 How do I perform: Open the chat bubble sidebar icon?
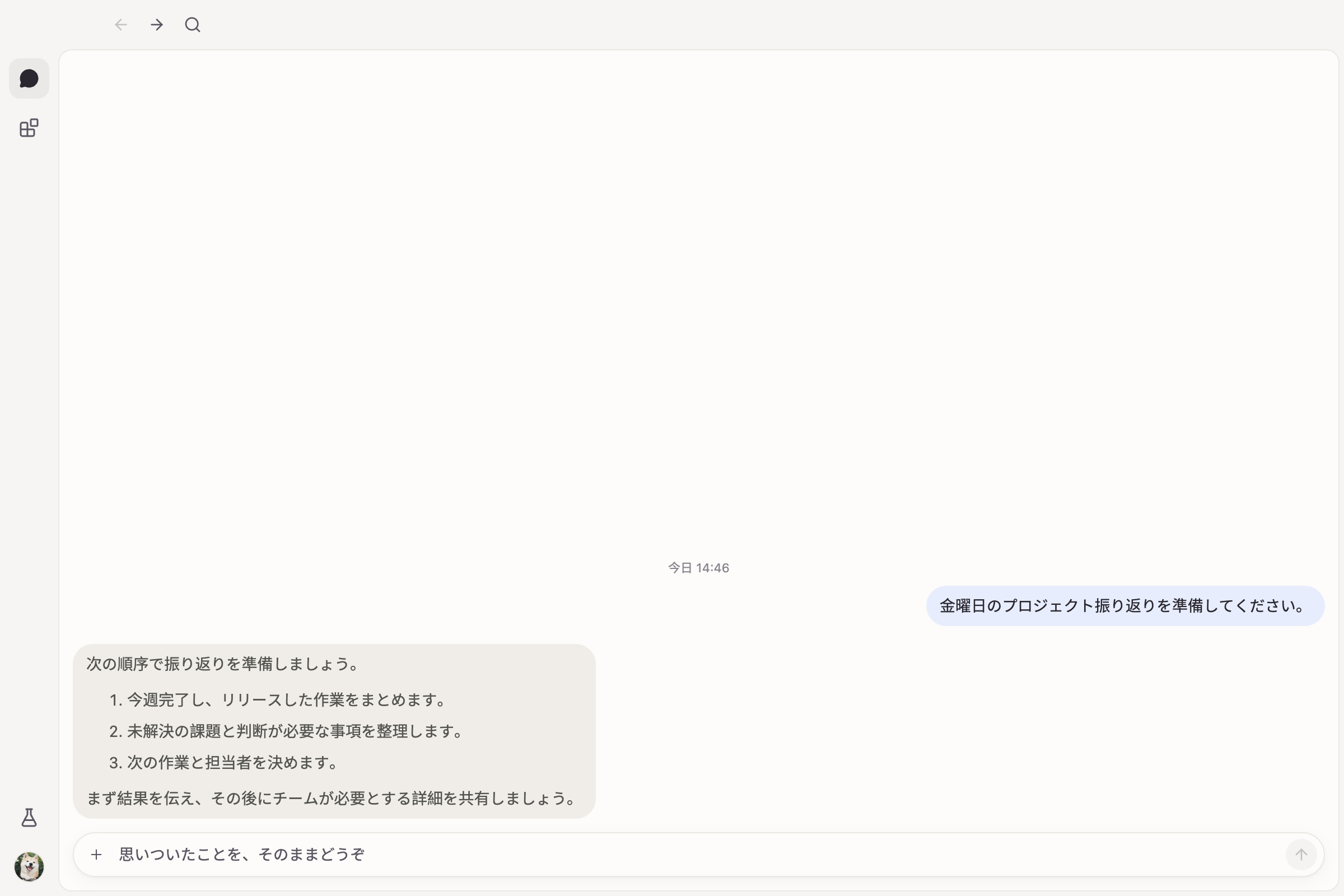coord(29,78)
